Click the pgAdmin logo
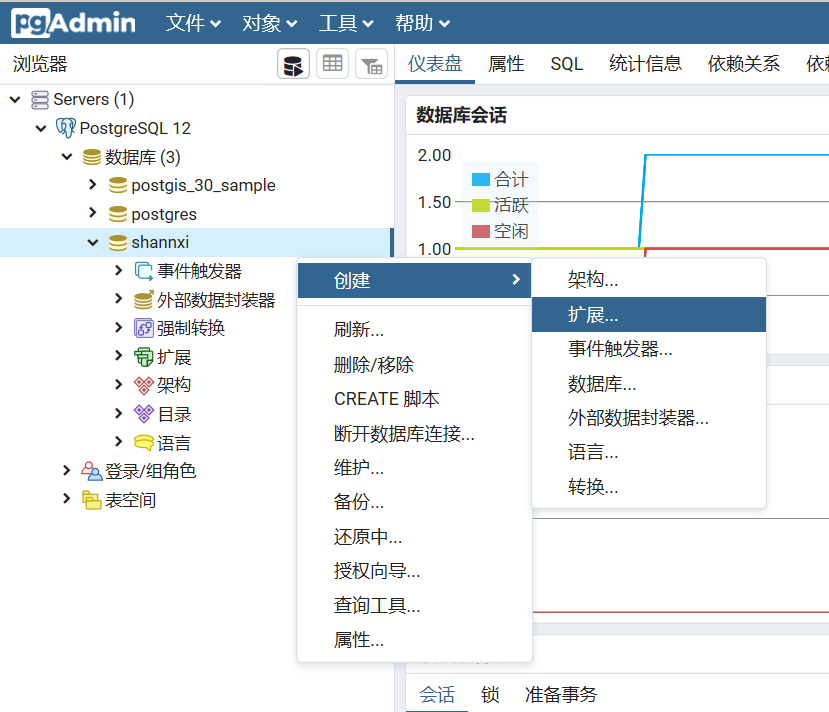Screen dimensions: 829x712 73,23
